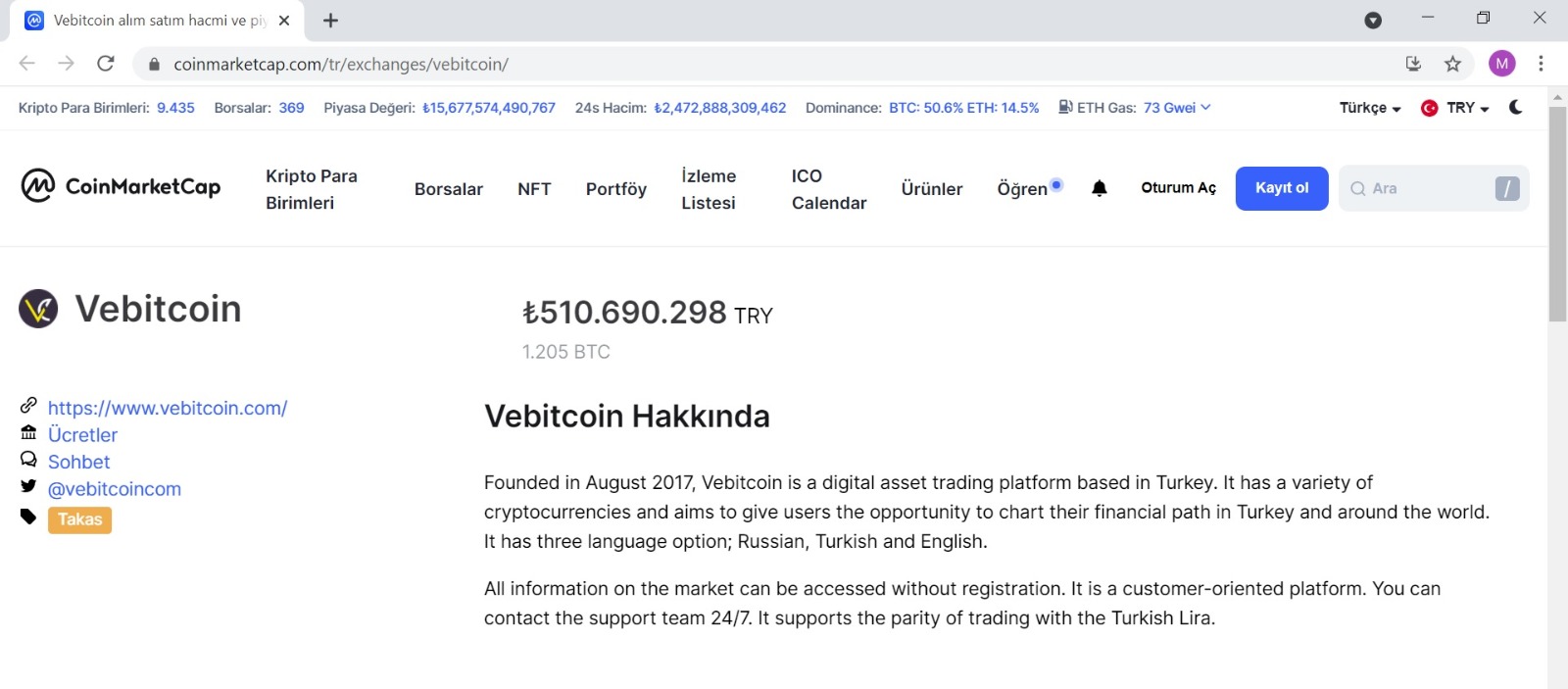The image size is (1568, 689).
Task: Open the Borsalar menu
Action: [448, 189]
